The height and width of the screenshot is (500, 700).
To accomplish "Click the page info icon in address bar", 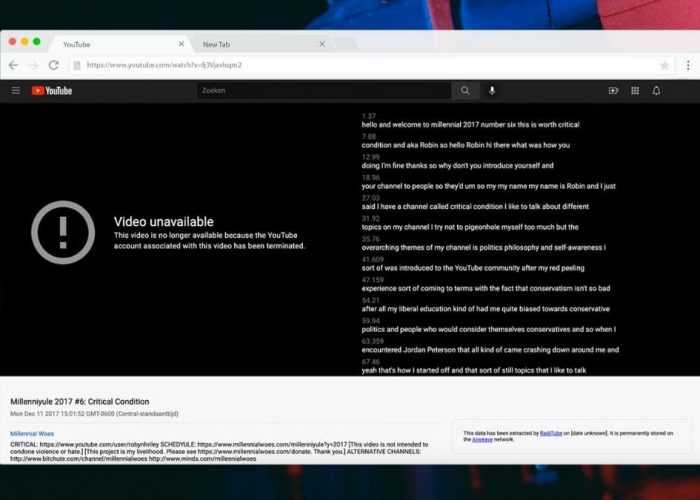I will 77,65.
